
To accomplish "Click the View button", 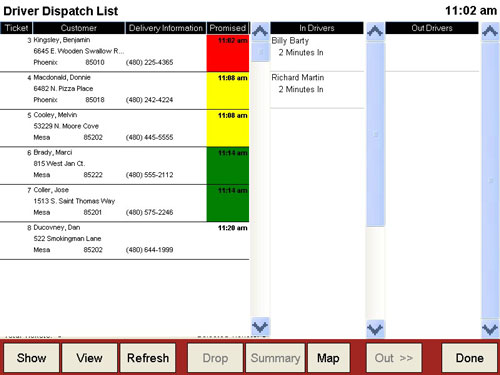I will click(x=89, y=358).
